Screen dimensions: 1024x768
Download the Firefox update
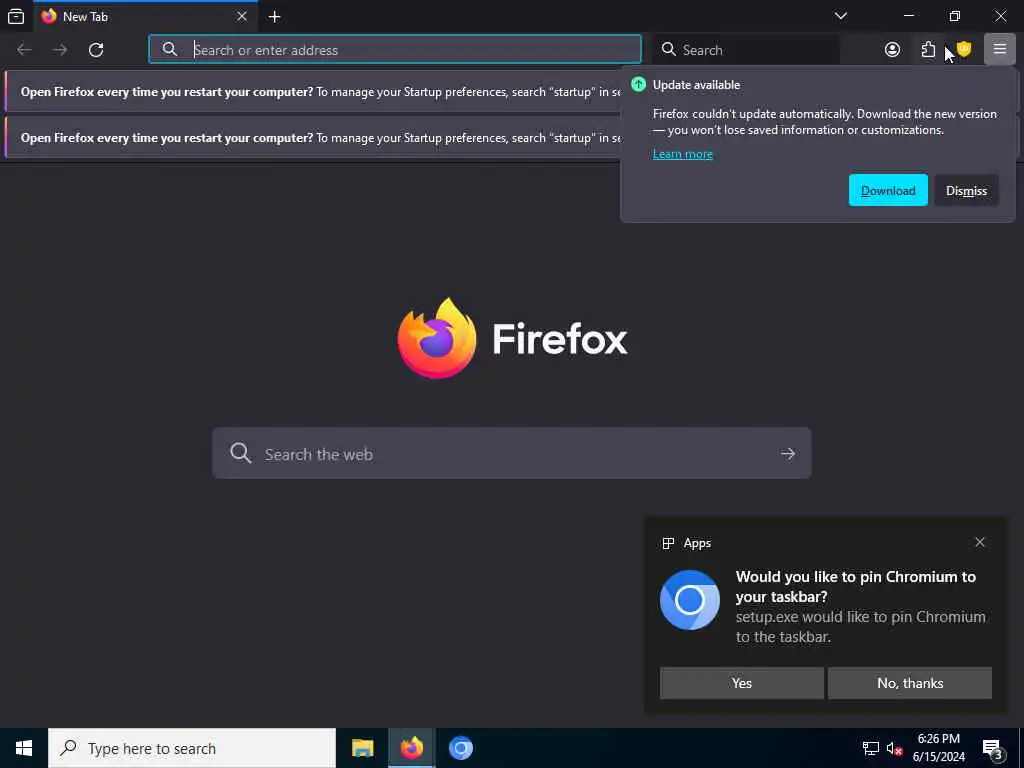click(x=888, y=190)
